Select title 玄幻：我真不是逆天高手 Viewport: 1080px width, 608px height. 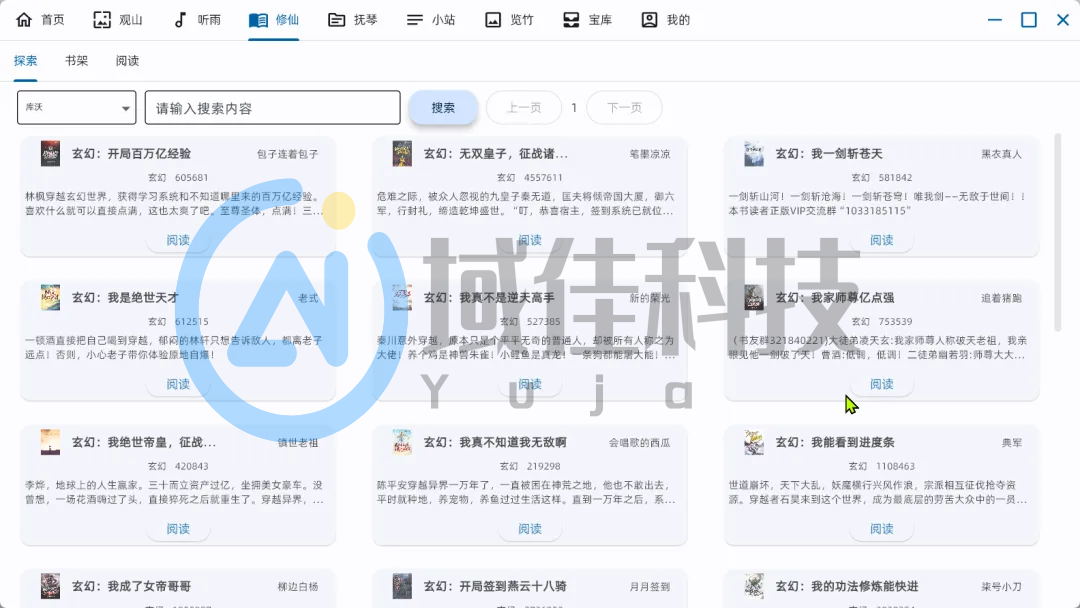tap(490, 297)
